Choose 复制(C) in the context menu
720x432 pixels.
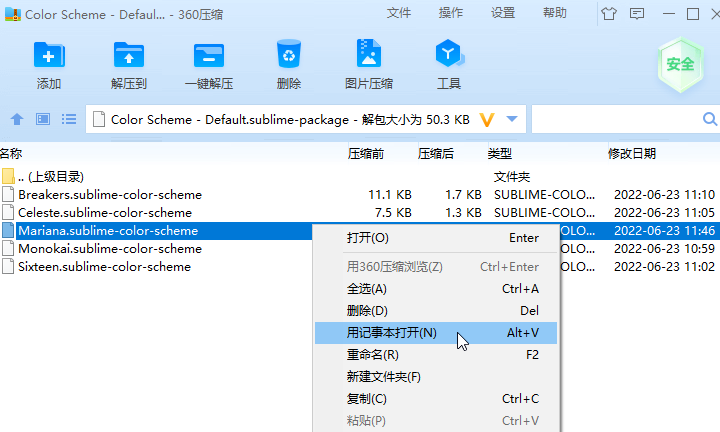point(436,399)
